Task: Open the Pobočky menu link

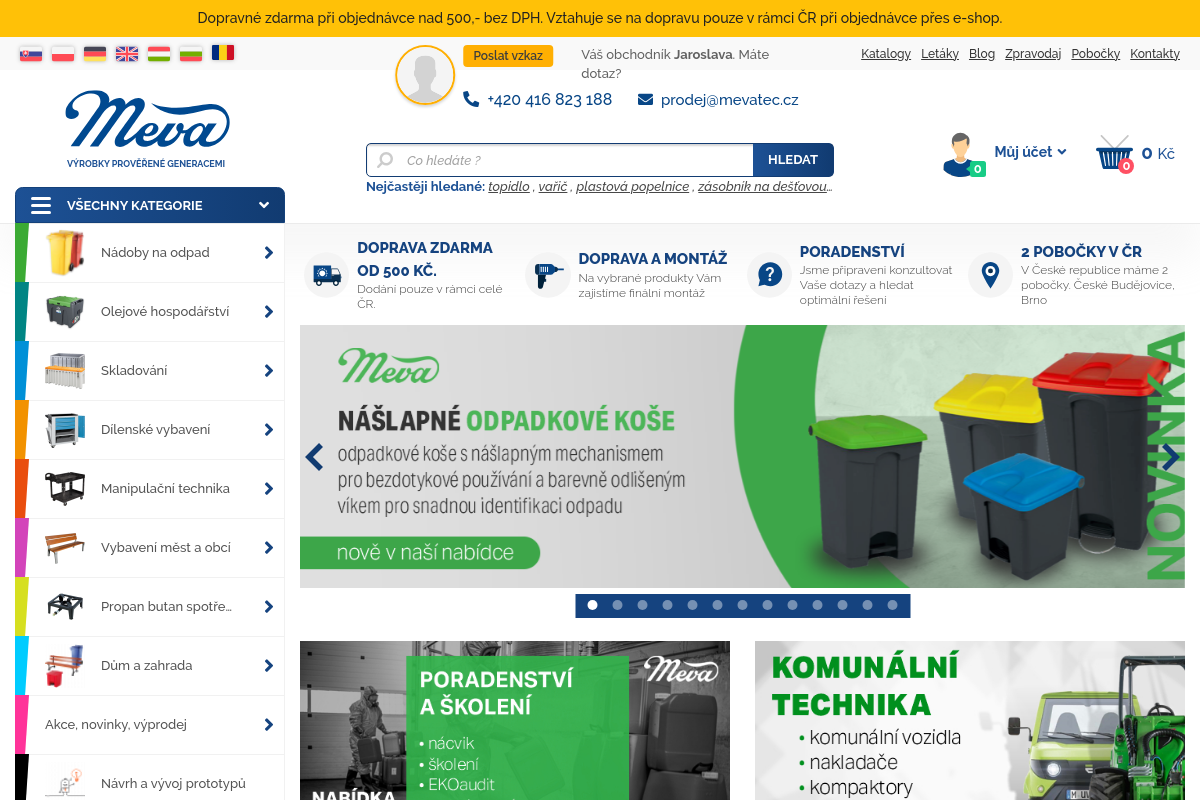Action: tap(1096, 54)
